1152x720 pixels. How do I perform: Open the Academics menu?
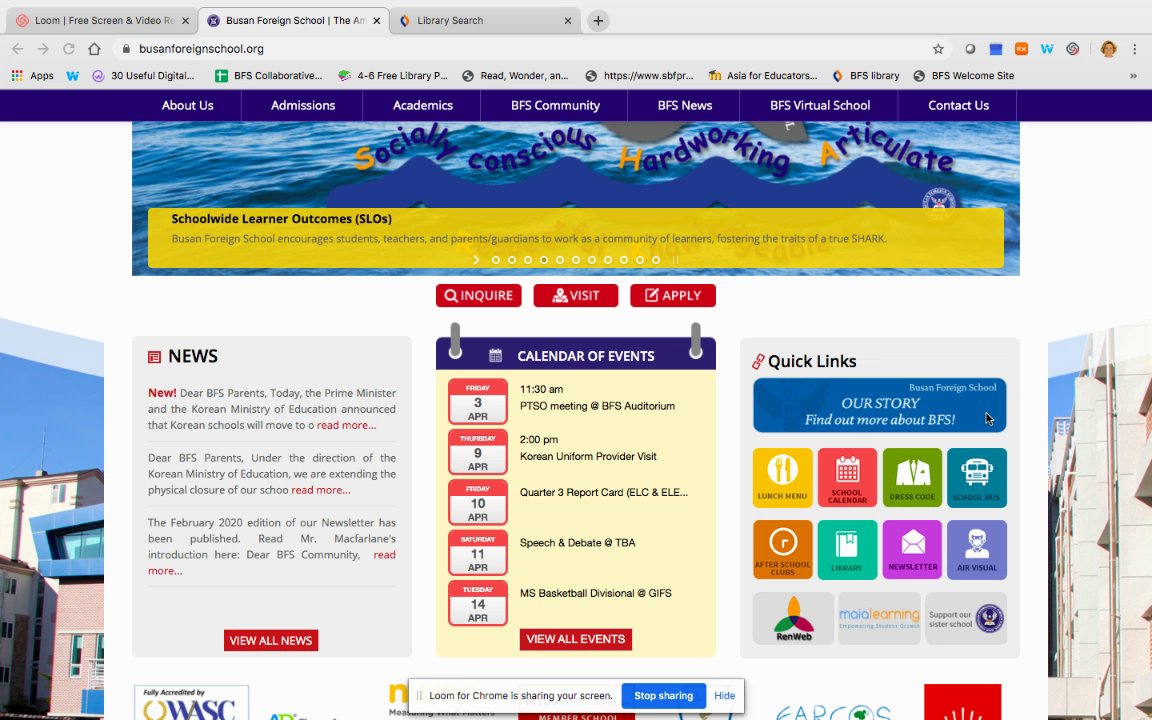tap(422, 106)
